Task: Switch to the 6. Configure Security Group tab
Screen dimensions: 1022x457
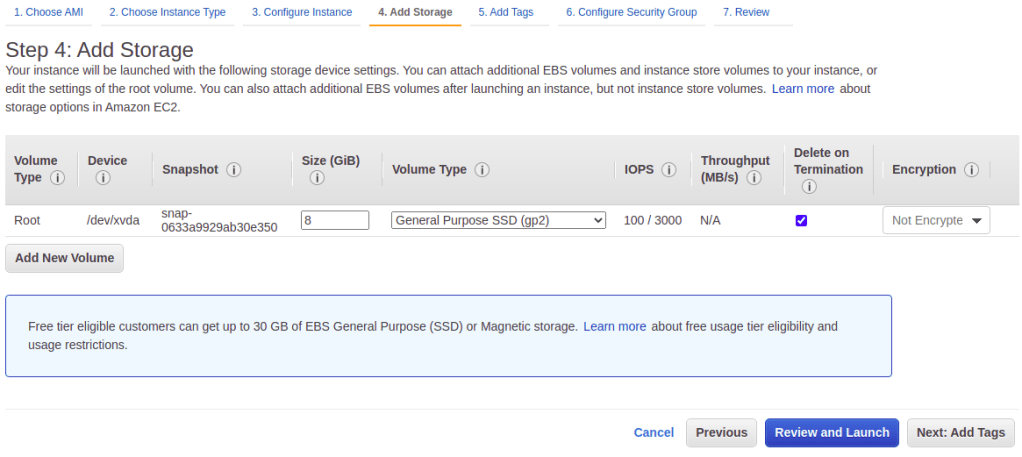Action: [x=631, y=12]
